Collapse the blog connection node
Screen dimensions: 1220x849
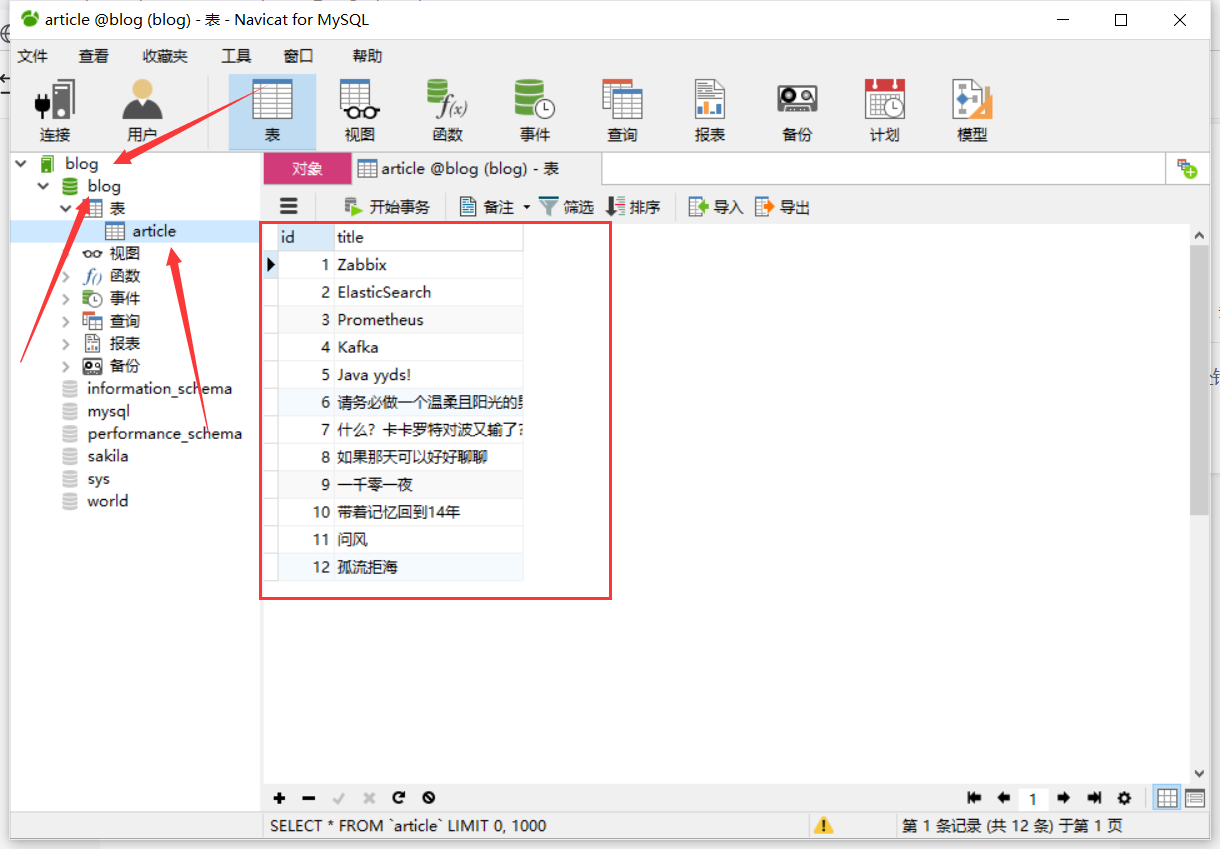[x=21, y=163]
